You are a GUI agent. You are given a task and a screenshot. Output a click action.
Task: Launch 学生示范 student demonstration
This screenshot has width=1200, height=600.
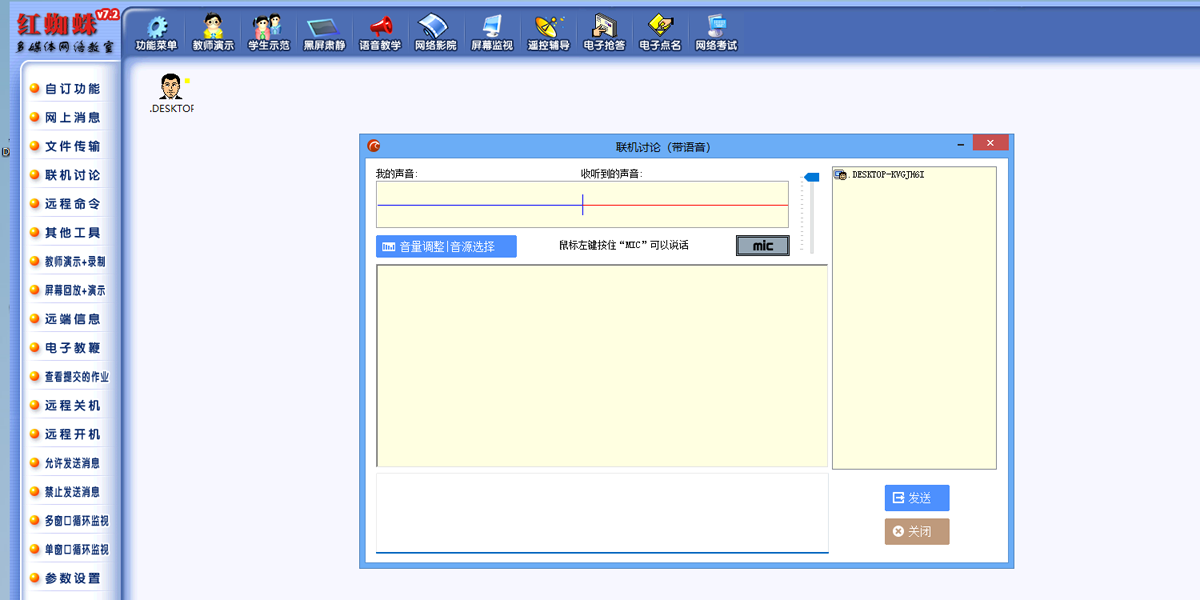coord(268,30)
